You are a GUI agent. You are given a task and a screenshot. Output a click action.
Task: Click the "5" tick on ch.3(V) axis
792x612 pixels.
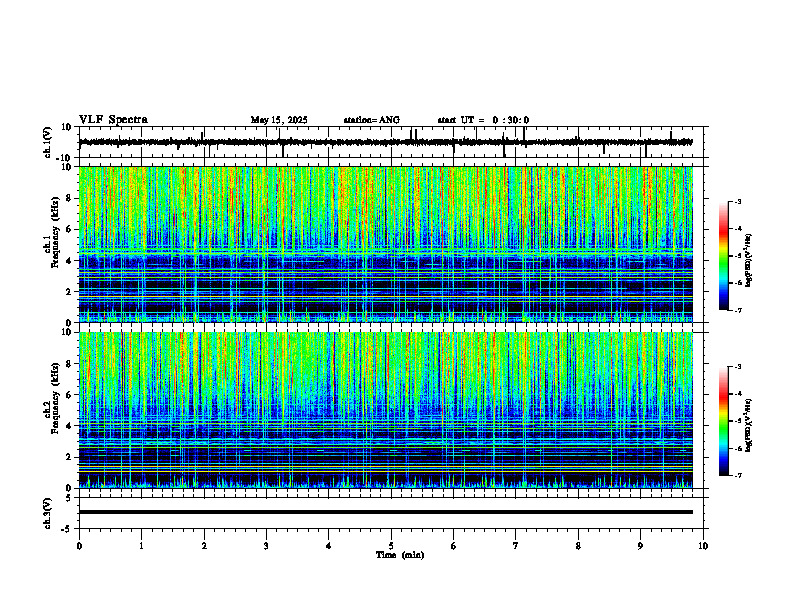[x=70, y=498]
